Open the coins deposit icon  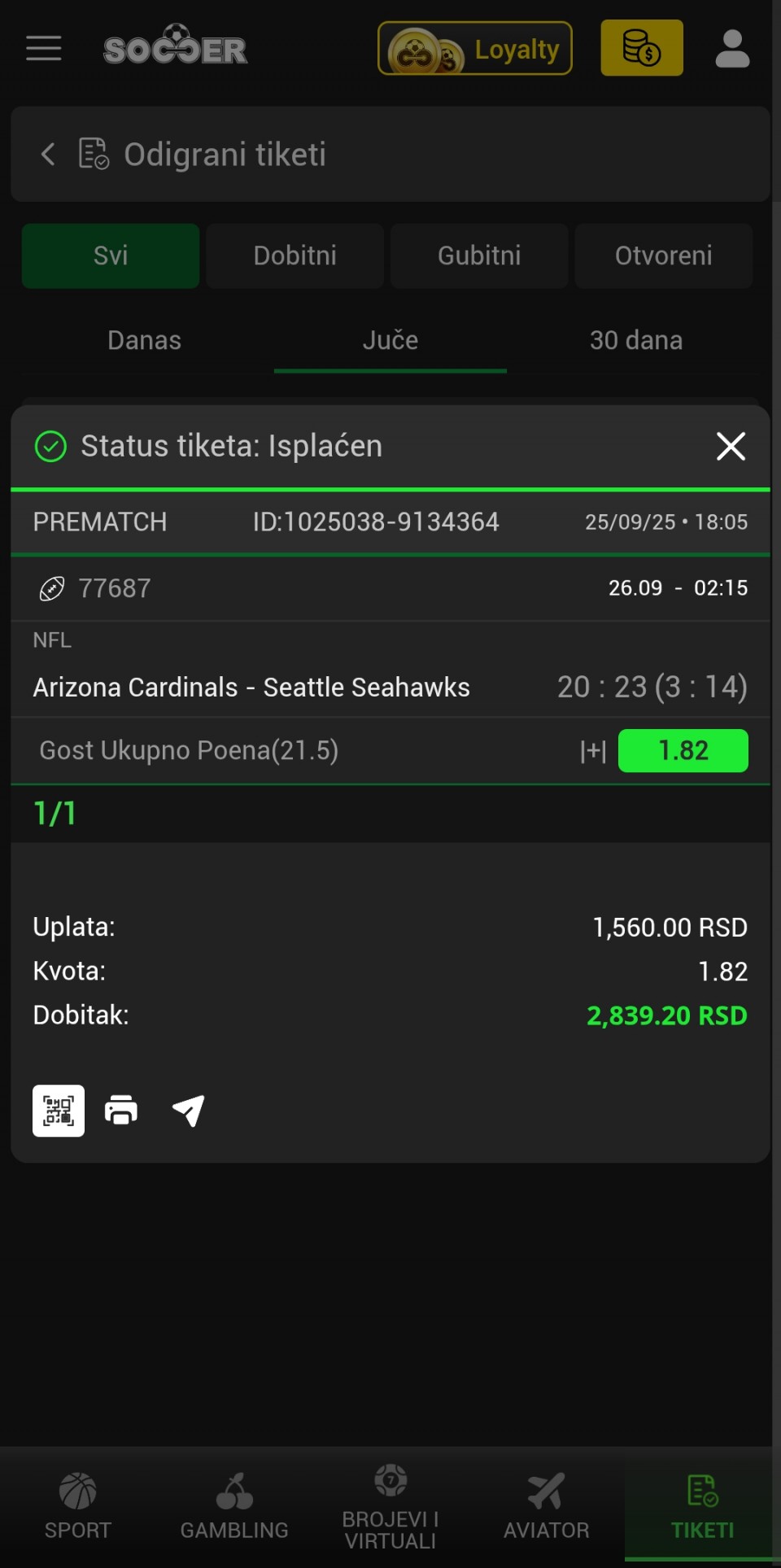coord(641,48)
